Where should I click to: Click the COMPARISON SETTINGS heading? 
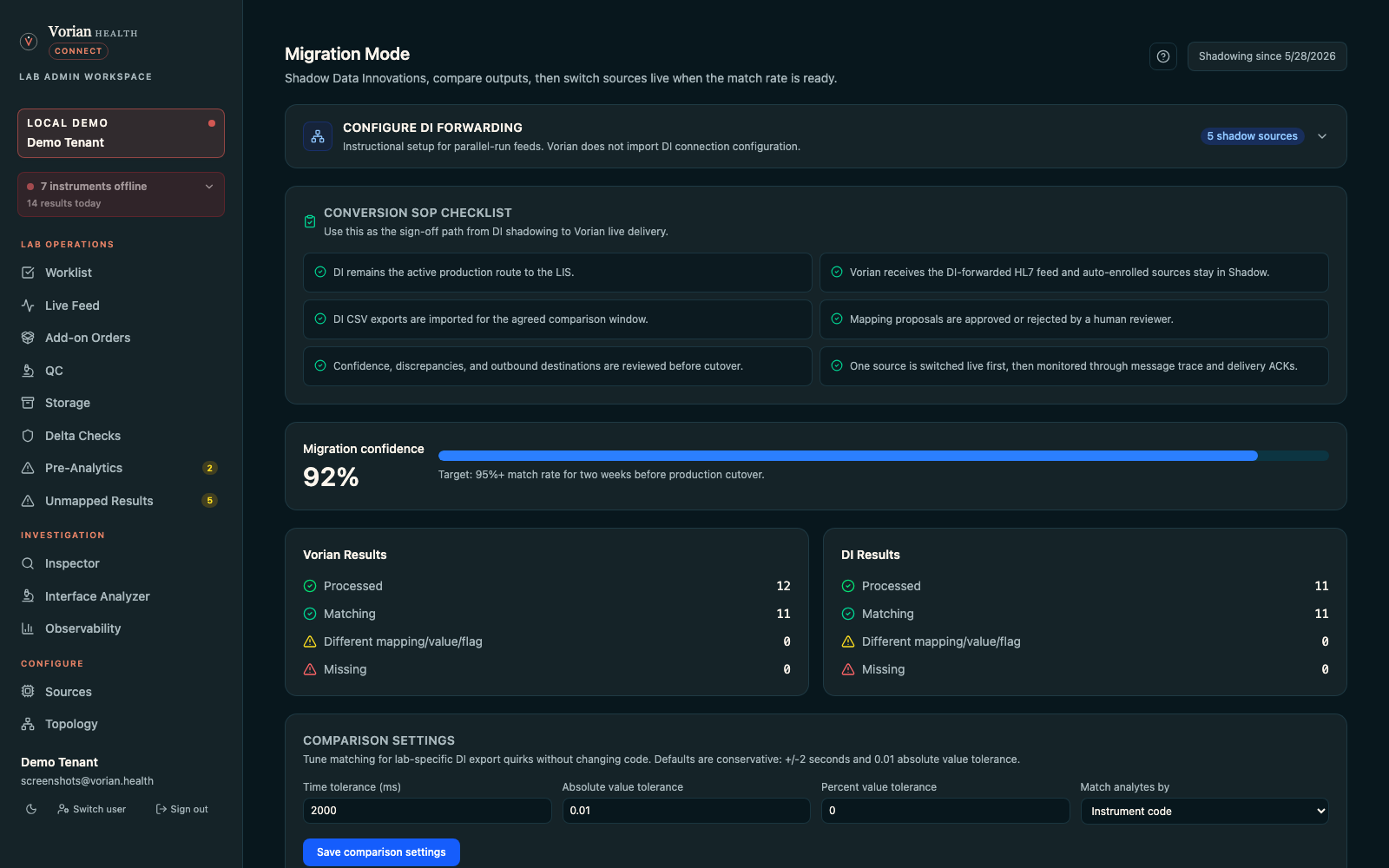point(379,740)
